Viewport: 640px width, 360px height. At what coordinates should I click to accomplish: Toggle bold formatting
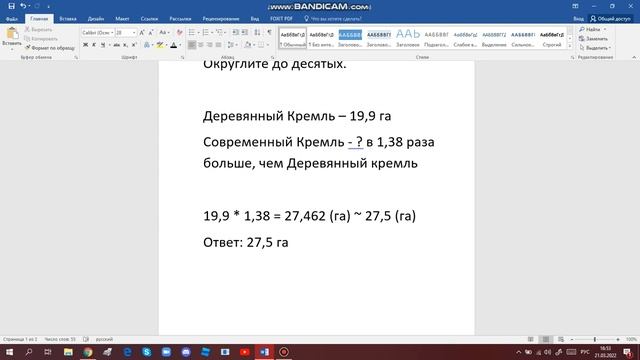point(85,45)
